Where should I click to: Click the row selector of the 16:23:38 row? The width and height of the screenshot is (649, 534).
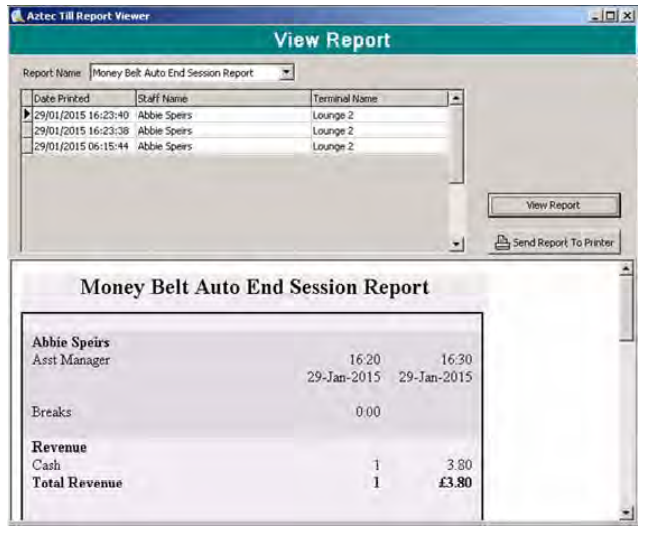click(27, 130)
